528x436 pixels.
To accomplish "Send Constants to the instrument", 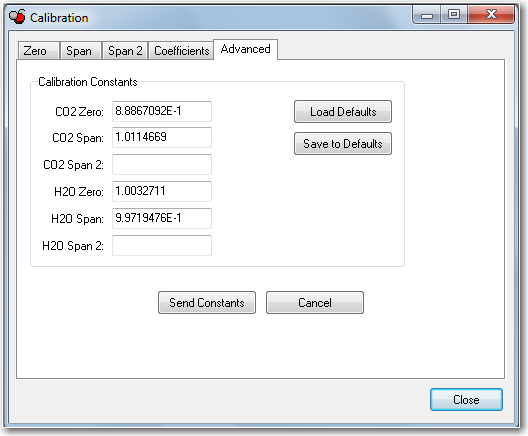I will click(207, 303).
